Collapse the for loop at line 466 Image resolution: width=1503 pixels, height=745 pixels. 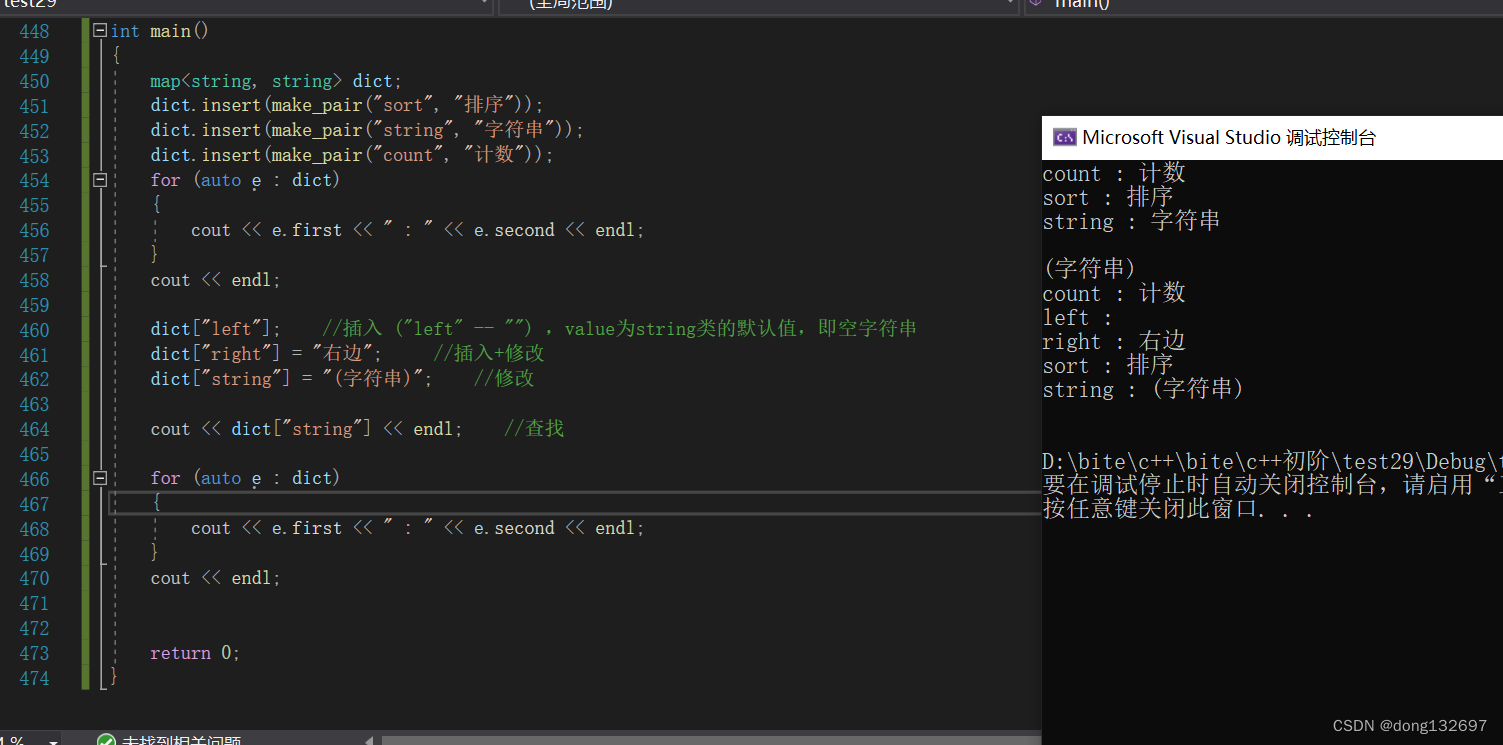[x=100, y=478]
